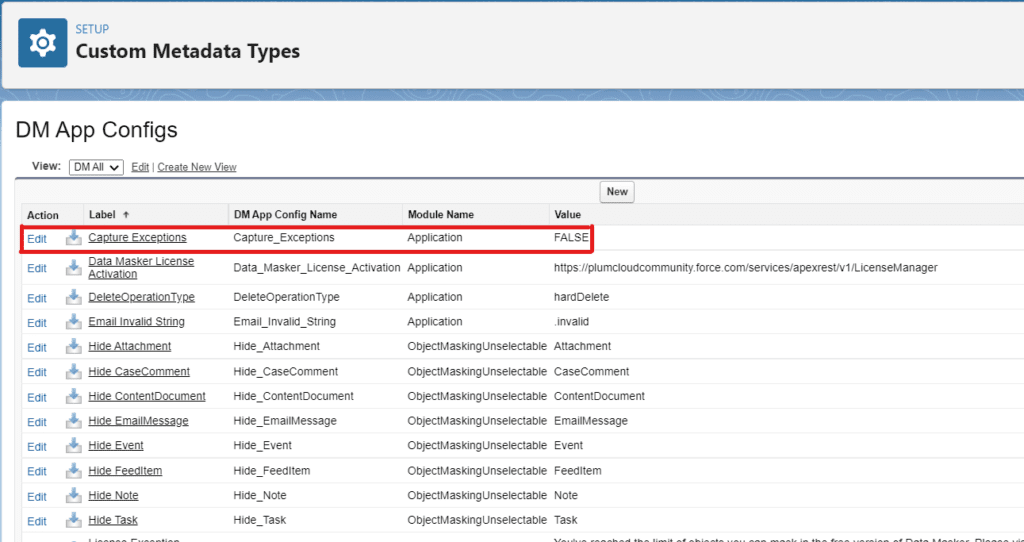Edit the Hide FeedItem row

37,471
